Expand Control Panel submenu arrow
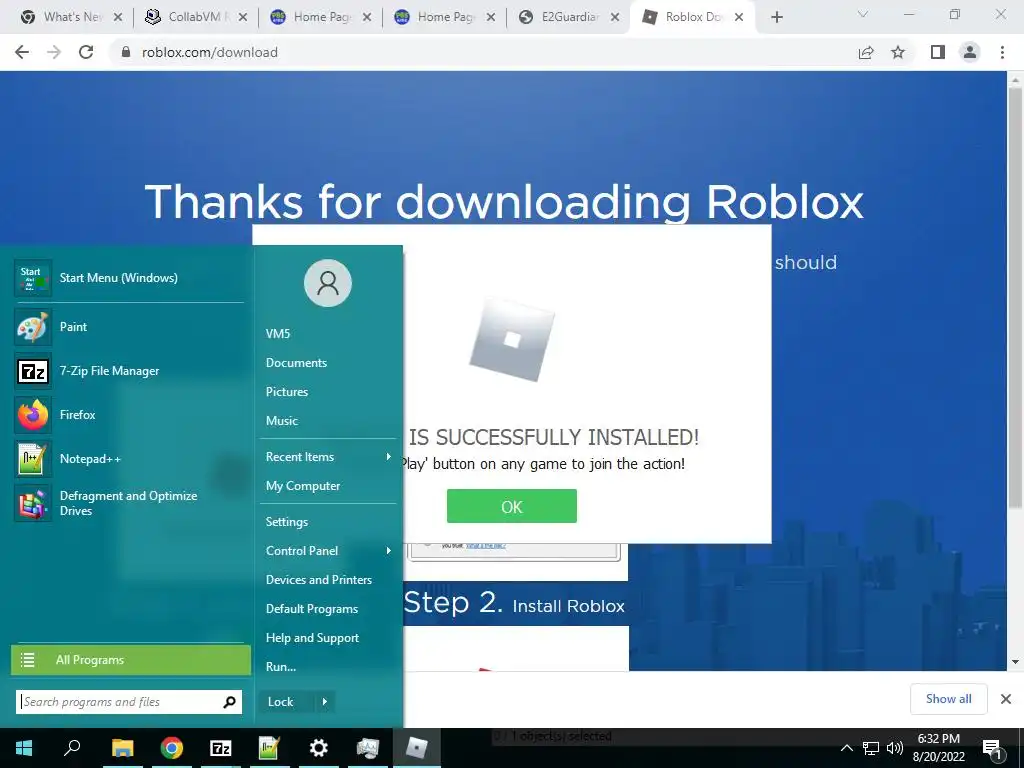This screenshot has width=1024, height=768. pos(389,551)
